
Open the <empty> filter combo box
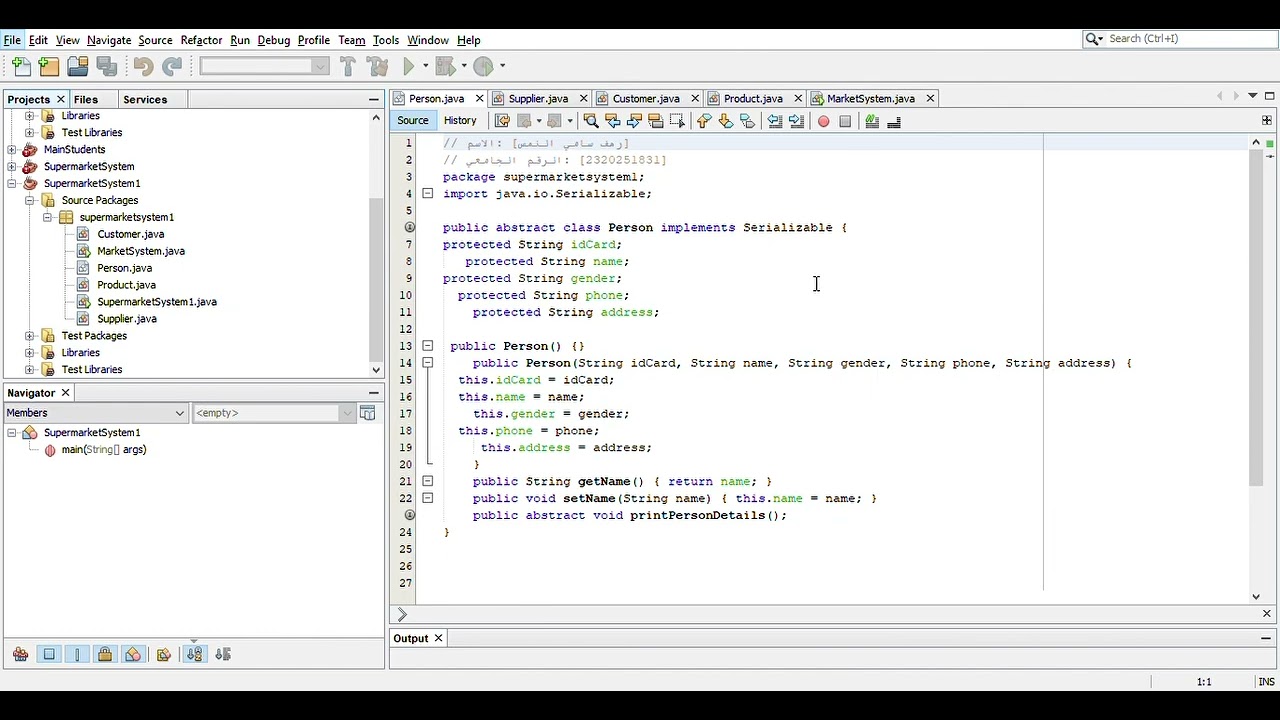tap(273, 413)
